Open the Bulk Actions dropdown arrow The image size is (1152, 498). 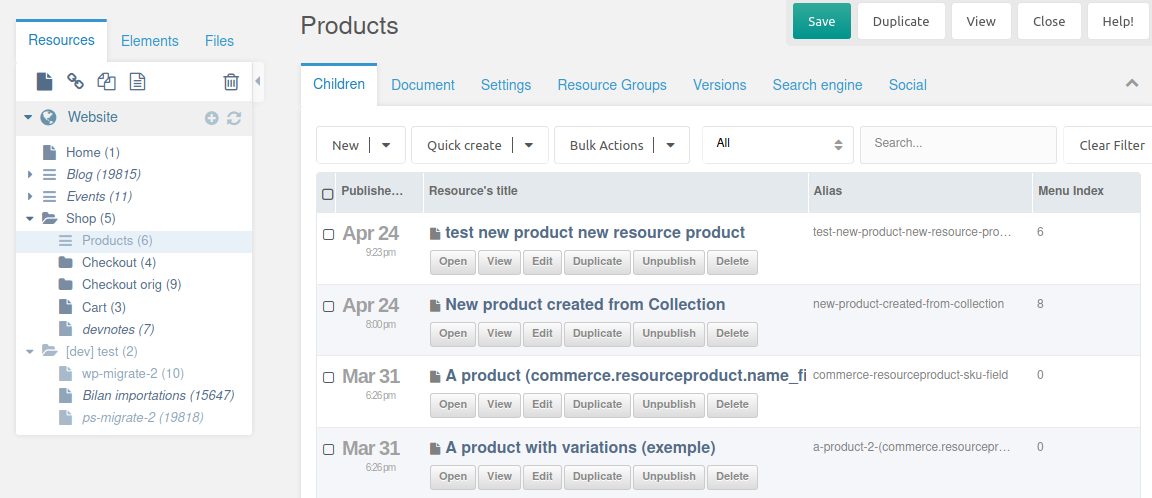671,145
